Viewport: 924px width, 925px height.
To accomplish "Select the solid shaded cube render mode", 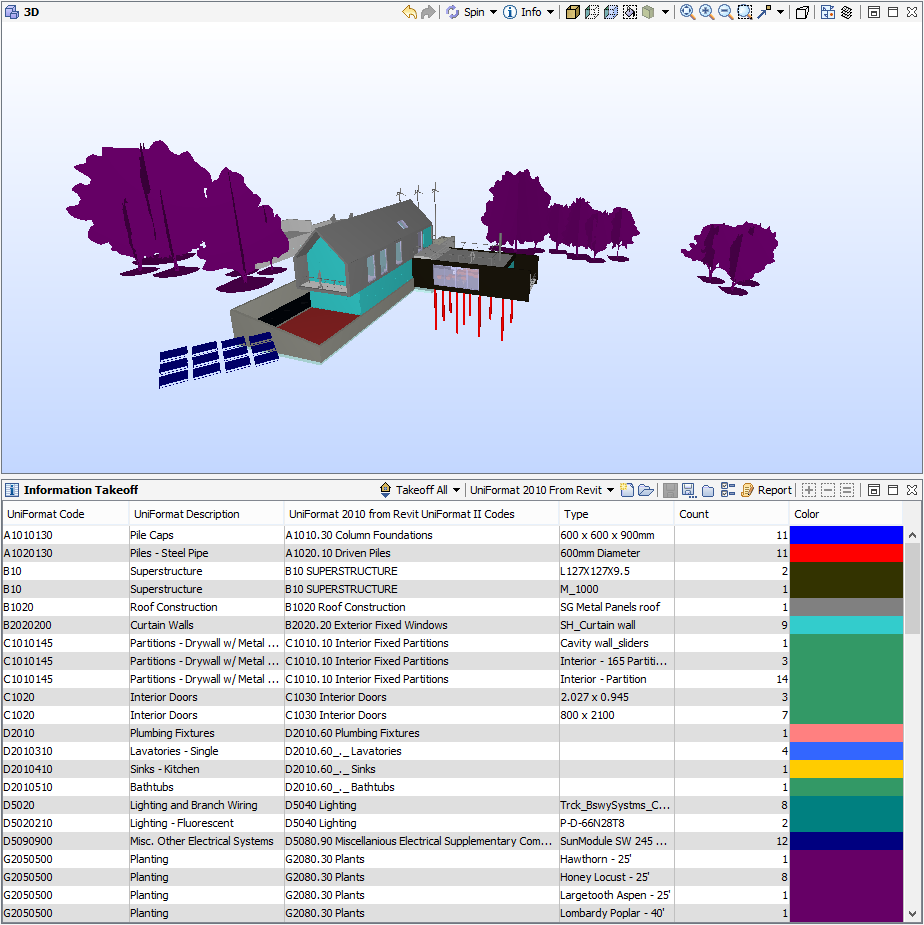I will click(x=572, y=12).
